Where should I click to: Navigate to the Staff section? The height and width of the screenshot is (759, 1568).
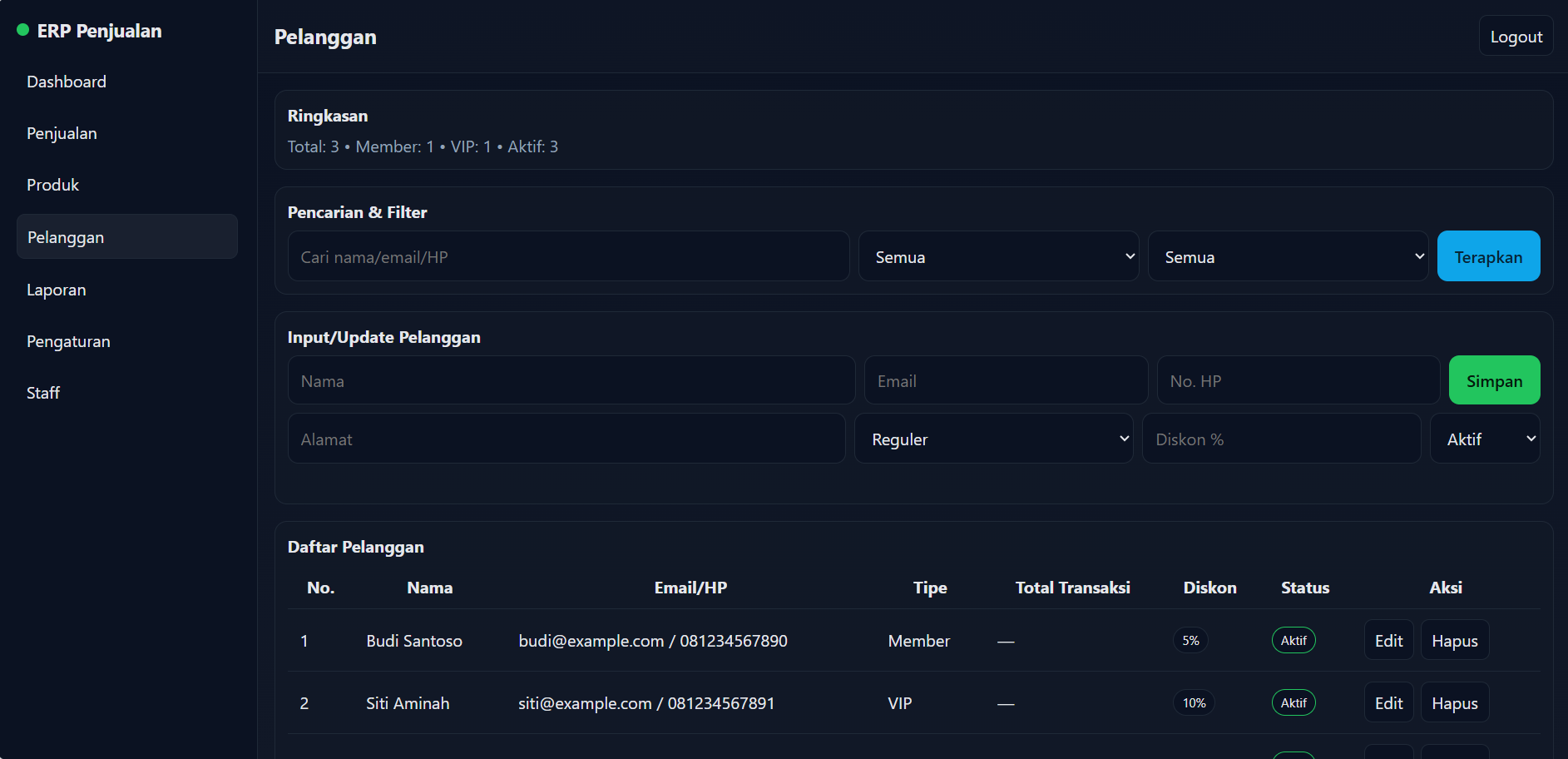click(43, 393)
